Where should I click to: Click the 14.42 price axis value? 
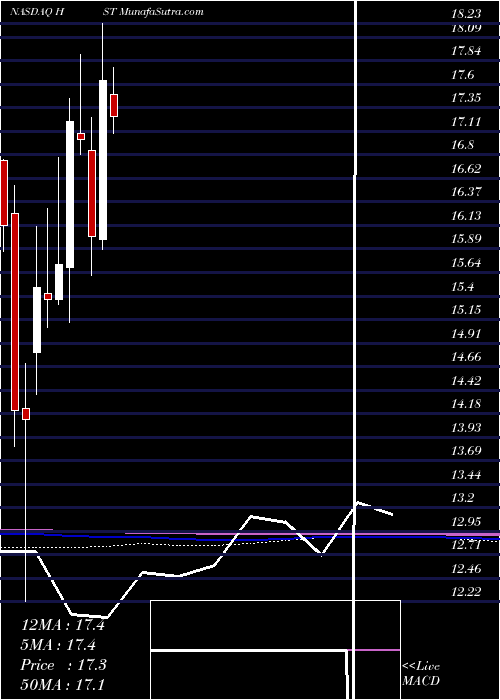(x=466, y=380)
